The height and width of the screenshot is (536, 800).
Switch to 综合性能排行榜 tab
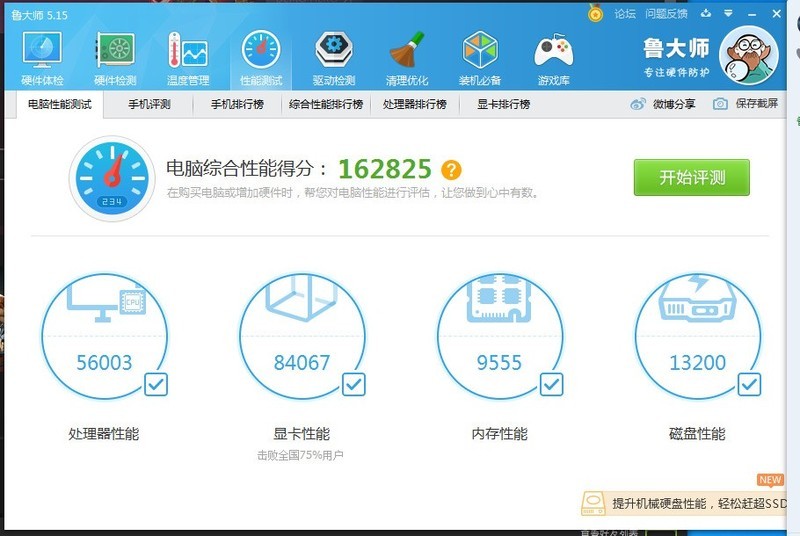(326, 105)
